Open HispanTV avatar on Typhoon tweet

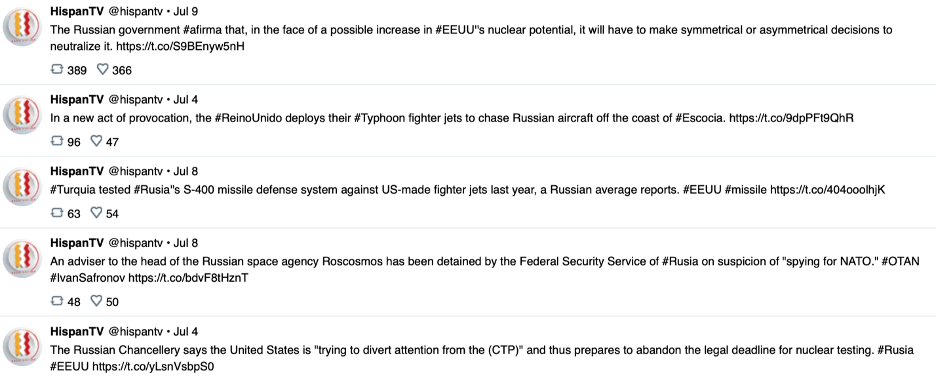(22, 115)
